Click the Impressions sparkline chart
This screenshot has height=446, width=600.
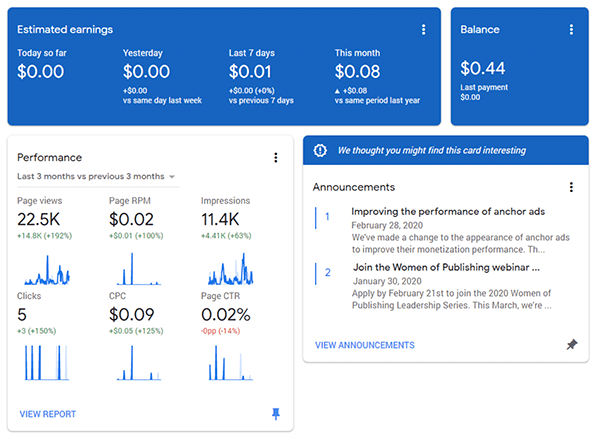232,269
